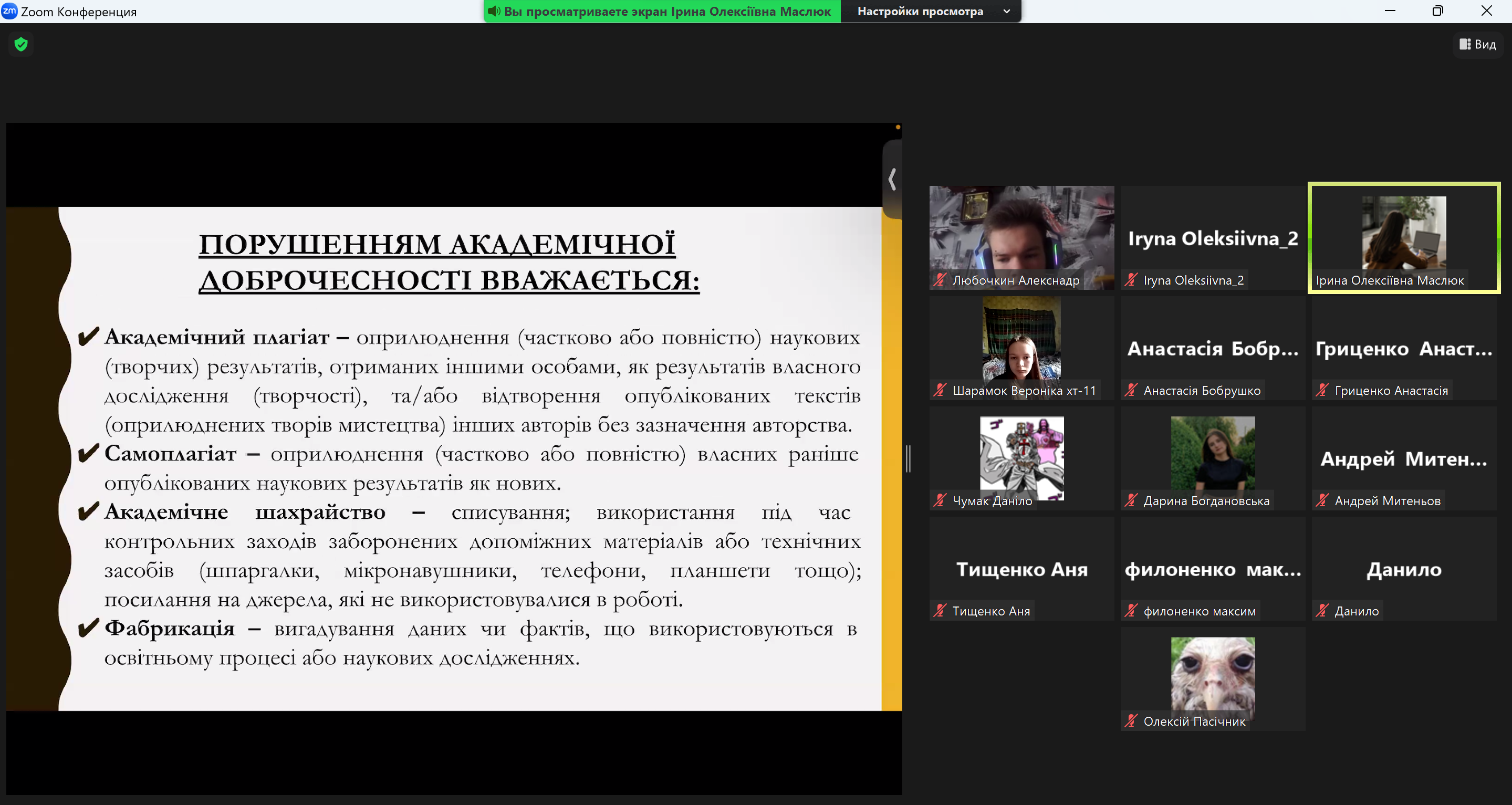
Task: Click the name label филоненко максим
Action: coord(1199,611)
